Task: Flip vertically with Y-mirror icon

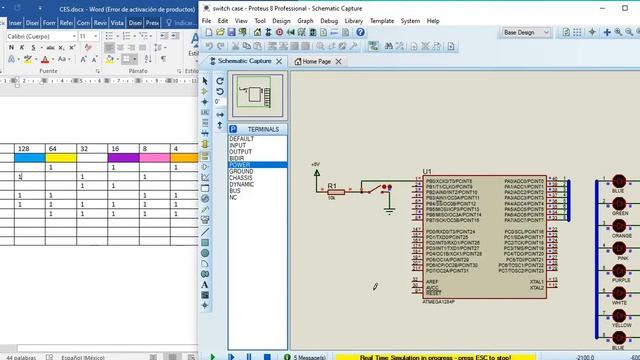Action: pos(220,125)
